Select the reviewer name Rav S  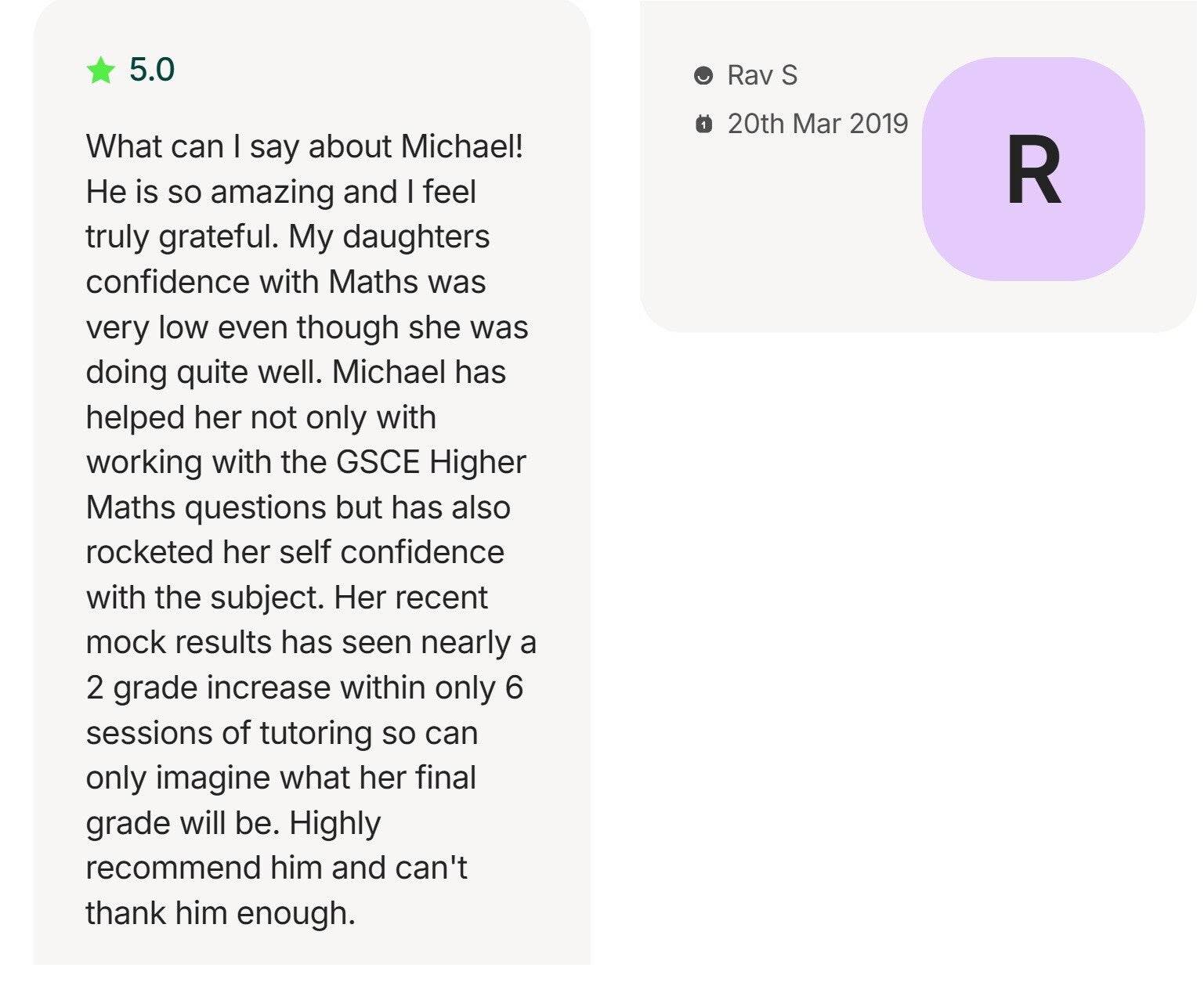(761, 76)
